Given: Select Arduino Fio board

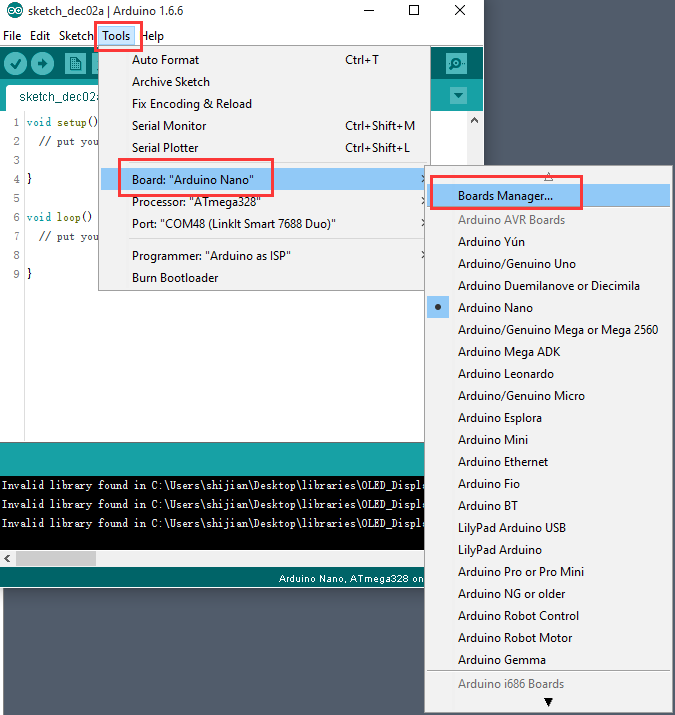Looking at the screenshot, I should click(x=549, y=484).
